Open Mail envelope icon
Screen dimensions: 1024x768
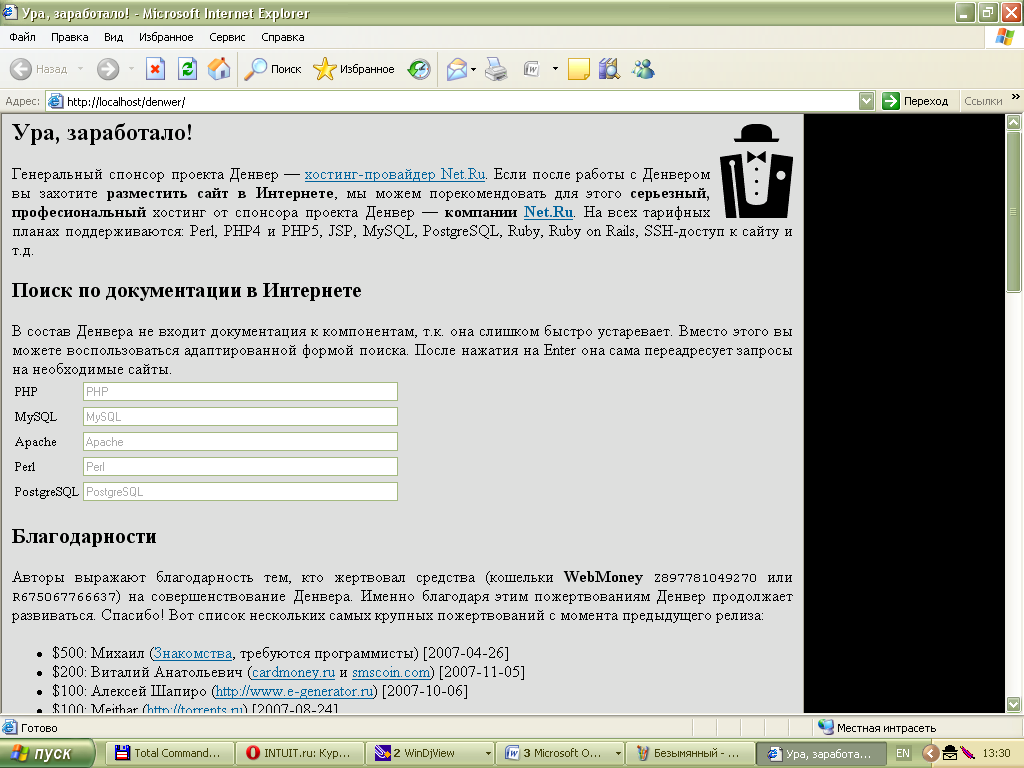[456, 69]
